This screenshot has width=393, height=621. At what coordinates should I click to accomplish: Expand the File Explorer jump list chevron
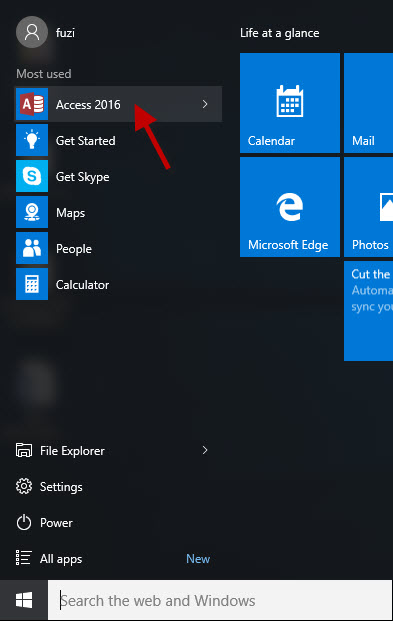205,450
